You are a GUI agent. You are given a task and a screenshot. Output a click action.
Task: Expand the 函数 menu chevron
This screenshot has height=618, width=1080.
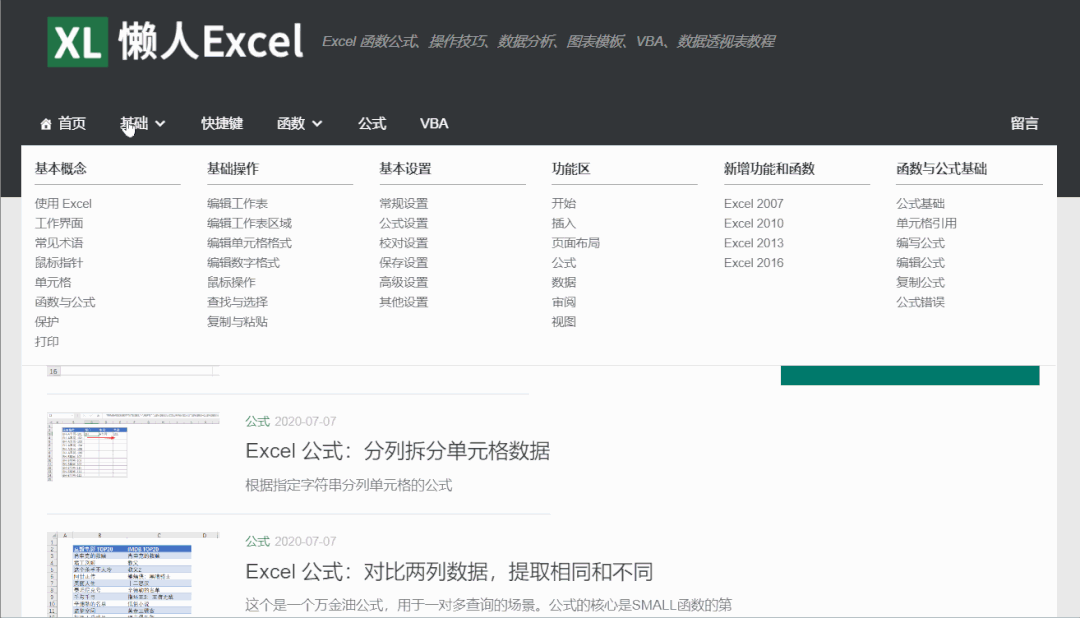point(317,124)
